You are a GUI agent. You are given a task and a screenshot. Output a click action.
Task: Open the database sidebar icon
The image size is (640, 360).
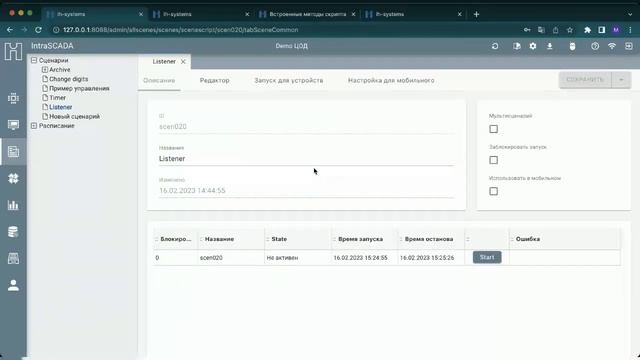[x=13, y=232]
